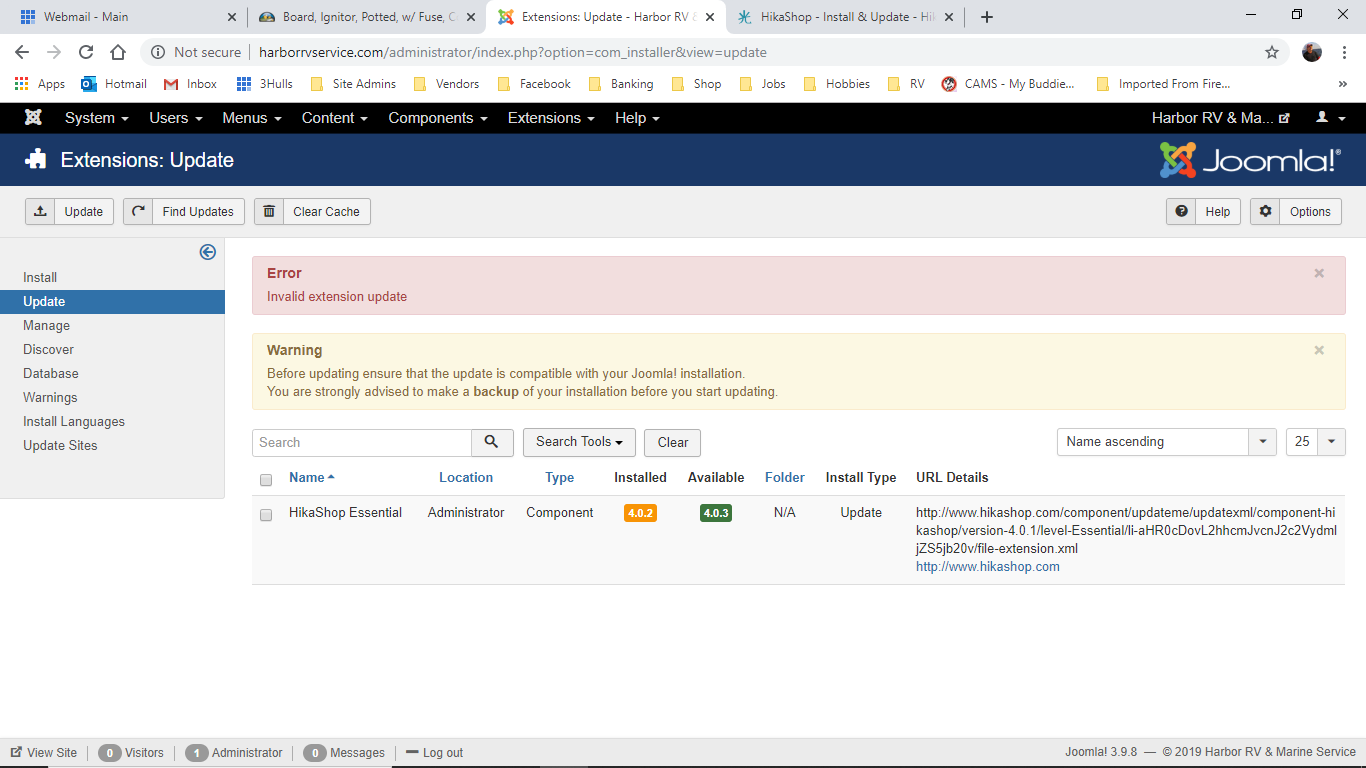This screenshot has height=768, width=1366.
Task: Switch to the Webmail - Main tab
Action: [127, 17]
